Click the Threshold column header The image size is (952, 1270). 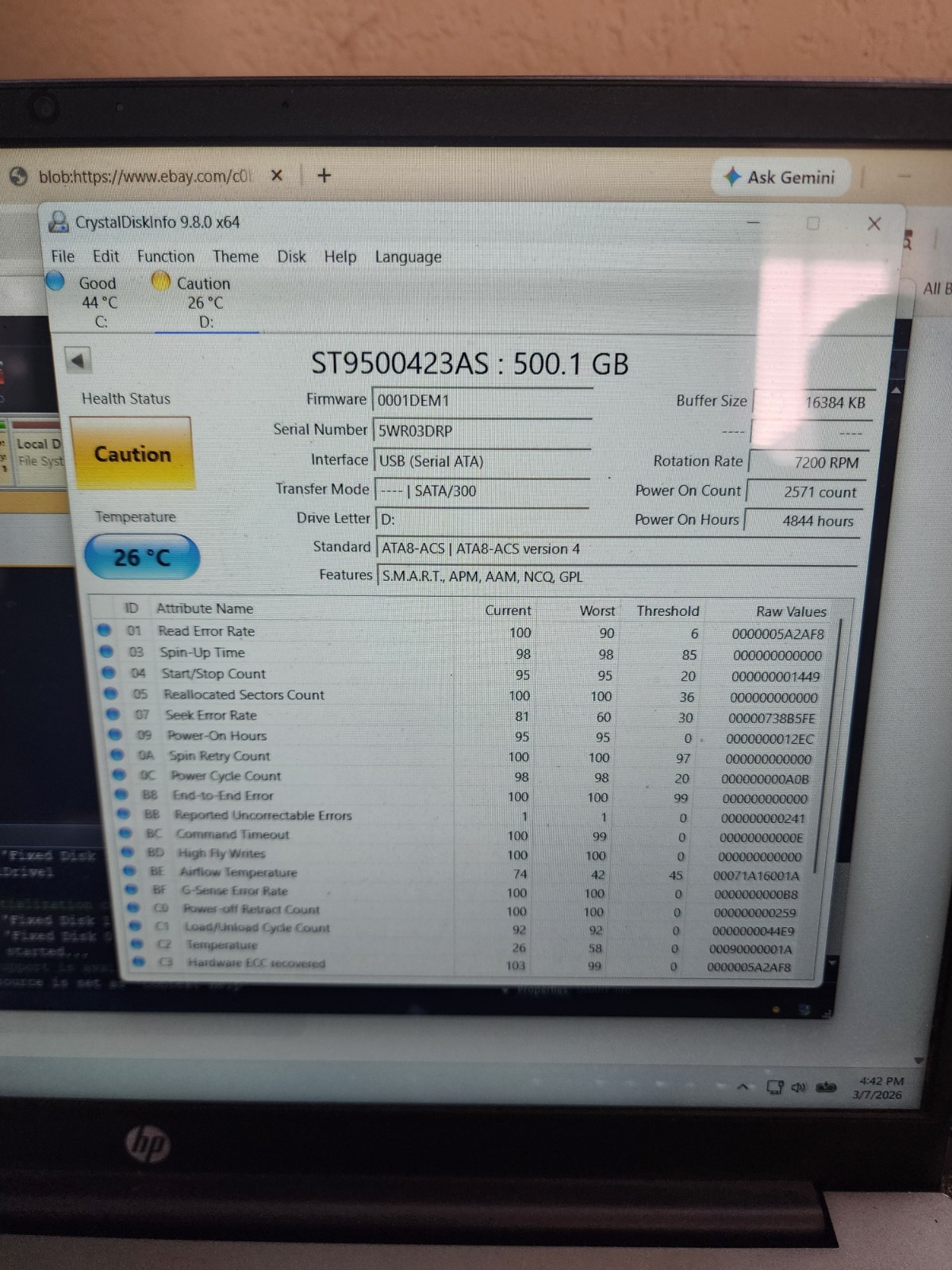coord(668,610)
